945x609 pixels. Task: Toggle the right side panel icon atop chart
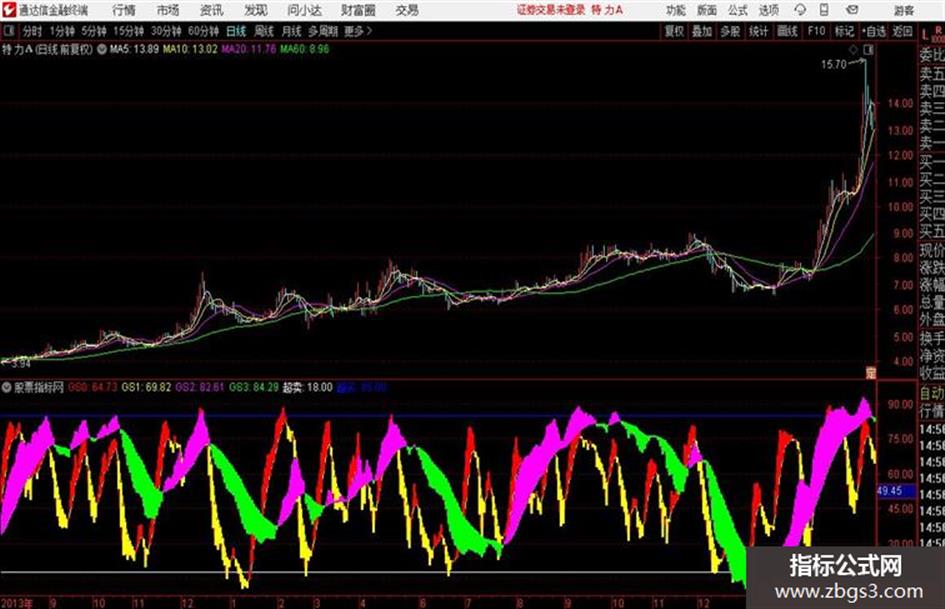tap(868, 50)
